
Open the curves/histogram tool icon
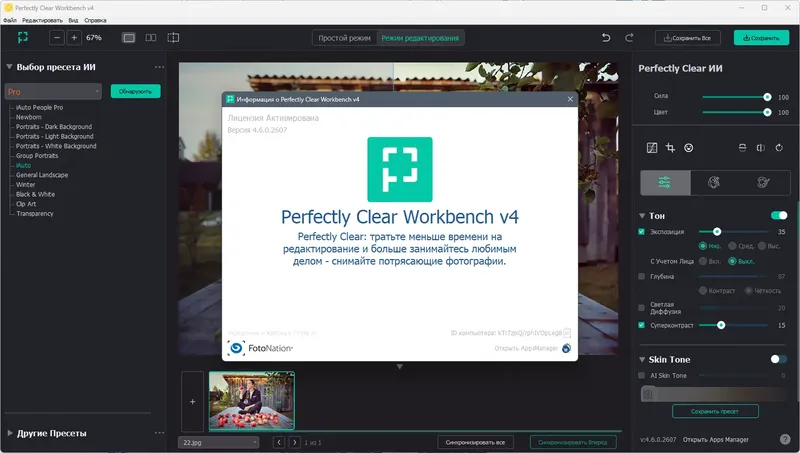(652, 148)
